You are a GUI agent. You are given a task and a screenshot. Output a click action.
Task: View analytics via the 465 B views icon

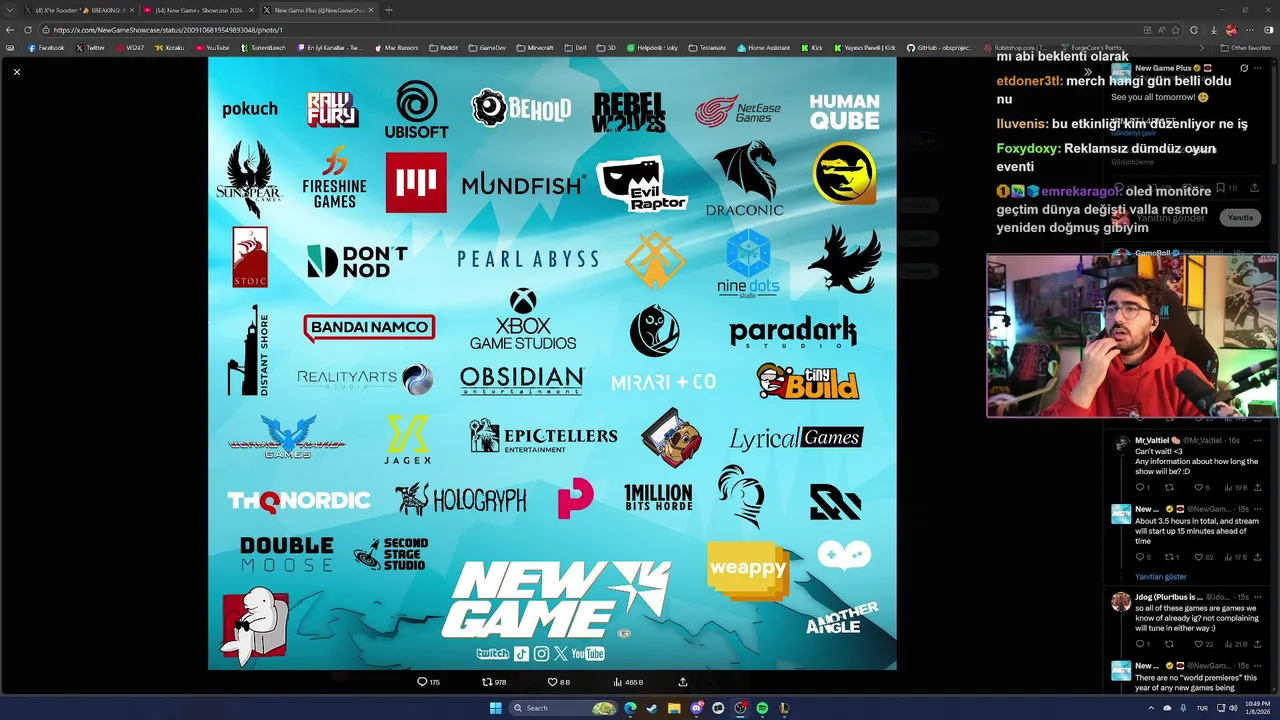[628, 682]
